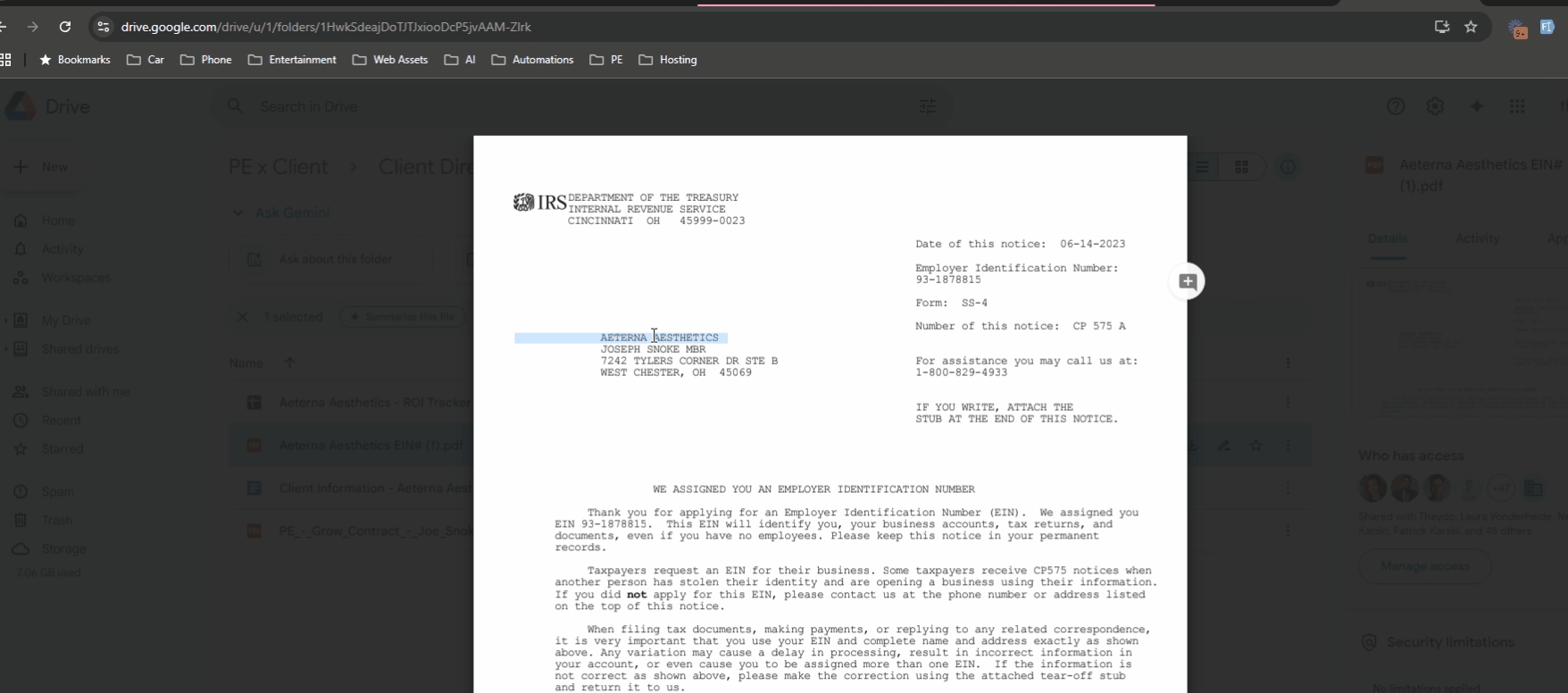Click the rename pencil icon on the EIN PDF row

pyautogui.click(x=1224, y=446)
